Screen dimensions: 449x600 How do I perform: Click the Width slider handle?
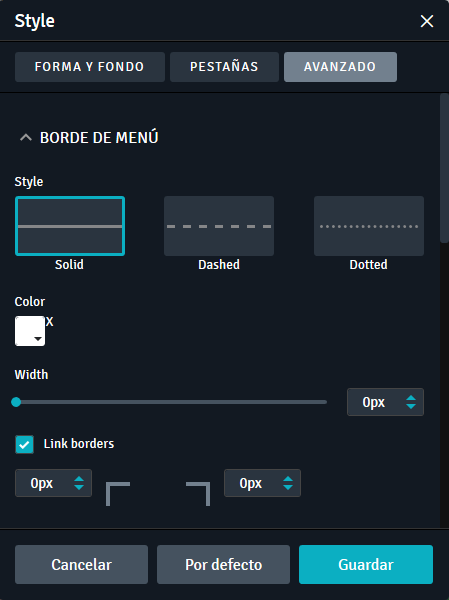pos(16,402)
